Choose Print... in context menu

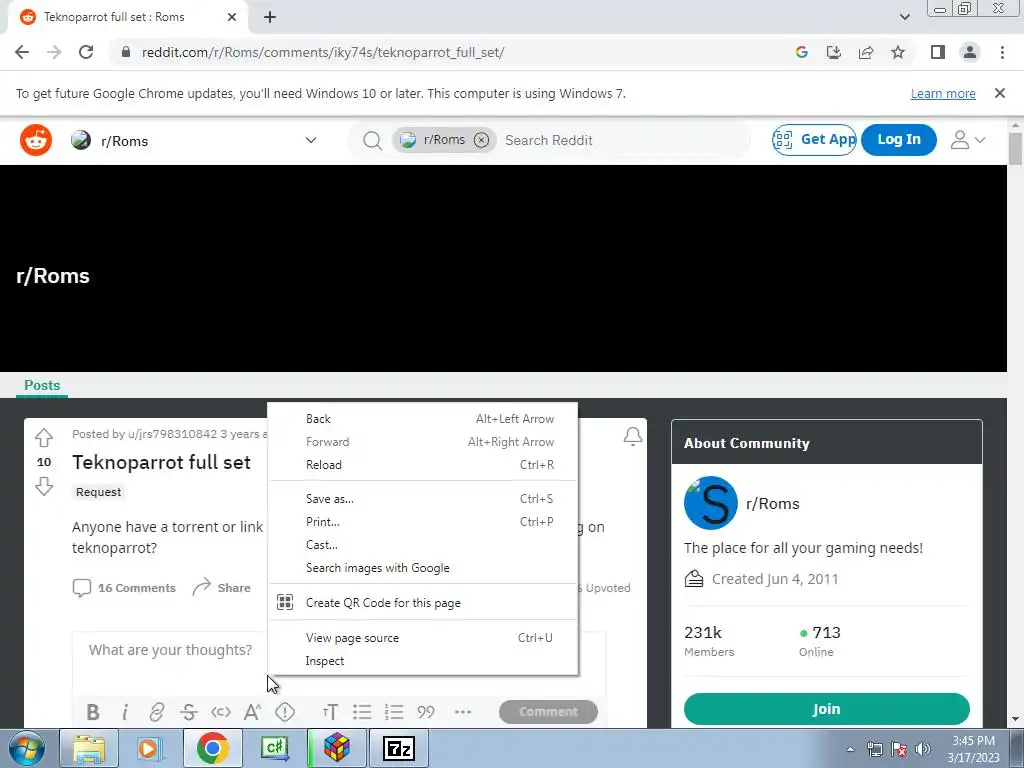pyautogui.click(x=423, y=522)
